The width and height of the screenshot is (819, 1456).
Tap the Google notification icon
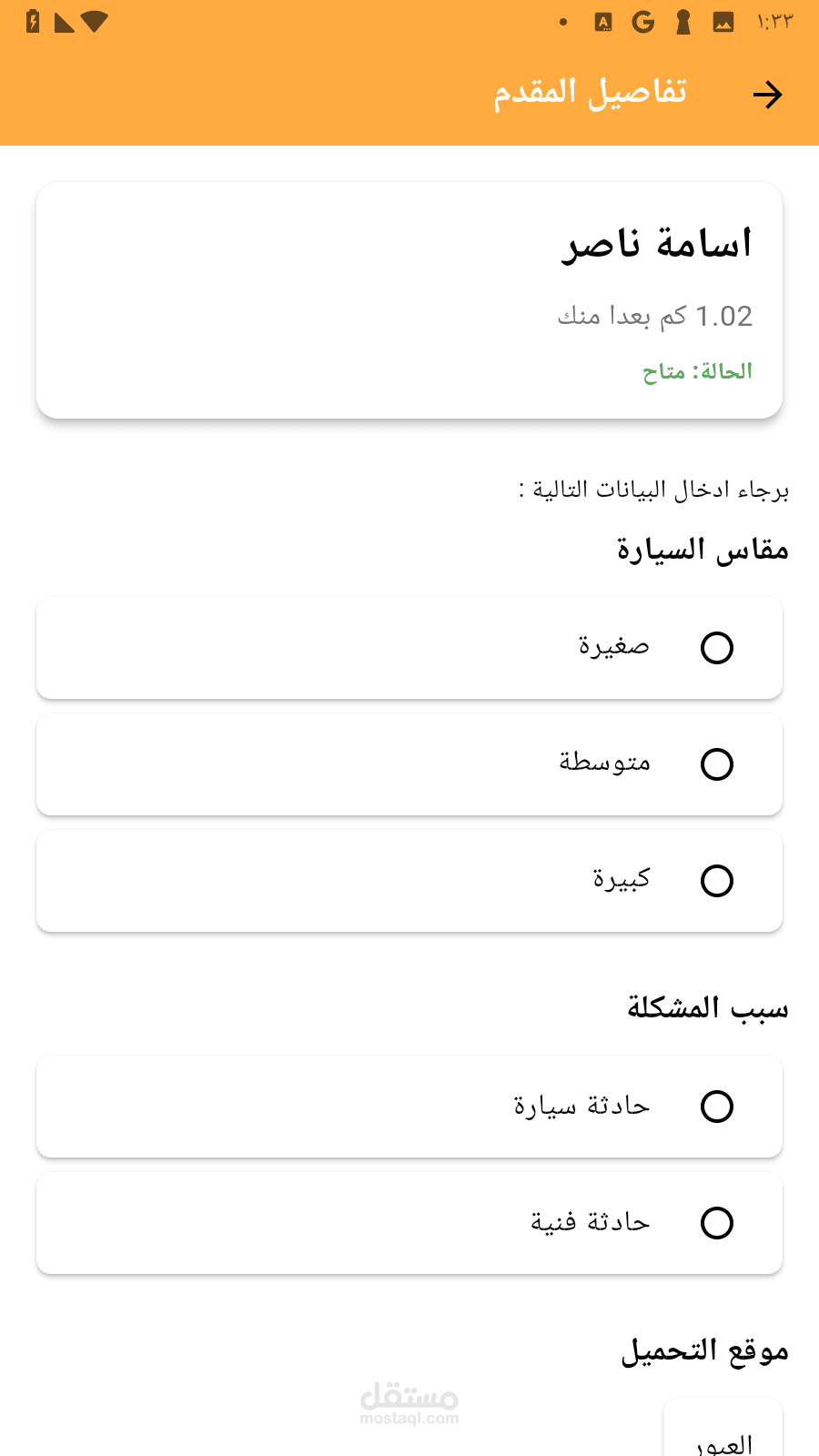click(x=643, y=22)
